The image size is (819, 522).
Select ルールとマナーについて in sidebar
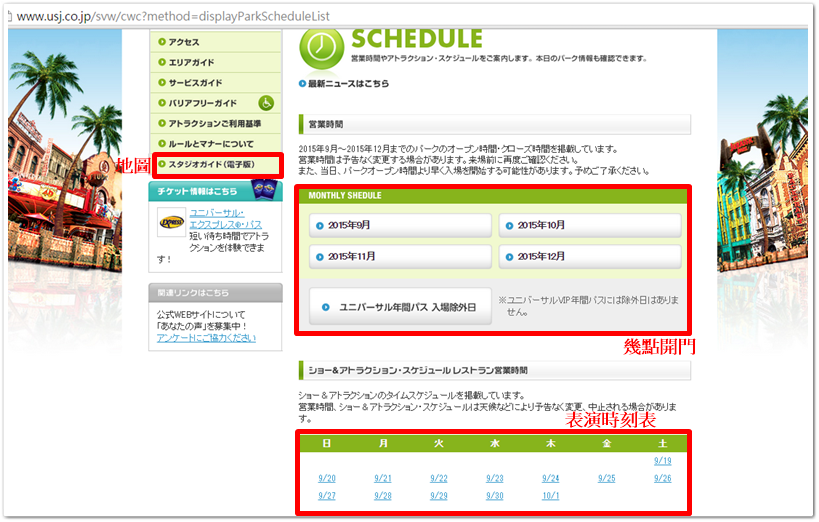[x=215, y=144]
